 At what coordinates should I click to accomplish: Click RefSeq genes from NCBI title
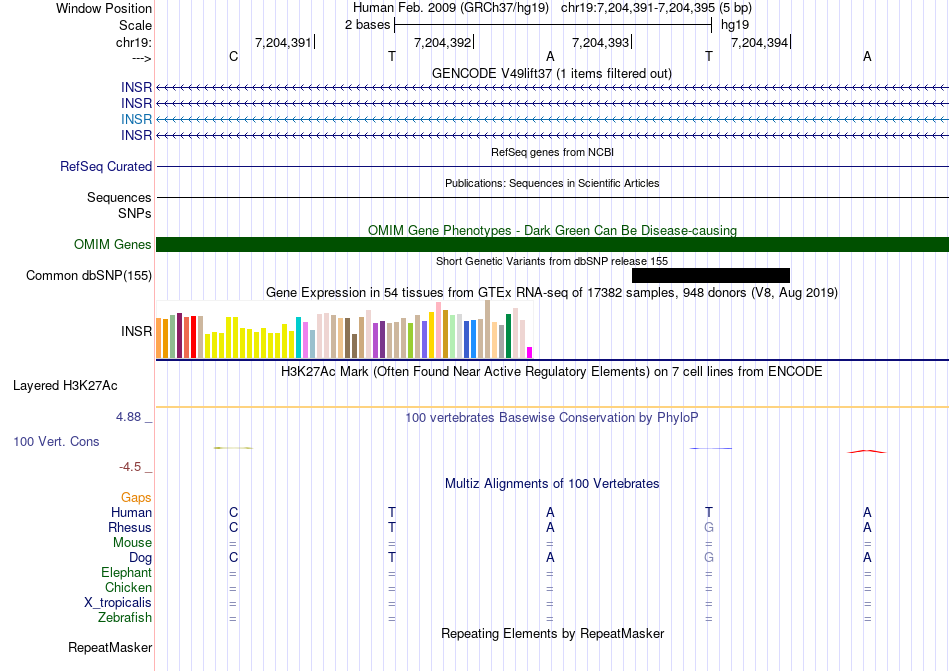[x=552, y=152]
